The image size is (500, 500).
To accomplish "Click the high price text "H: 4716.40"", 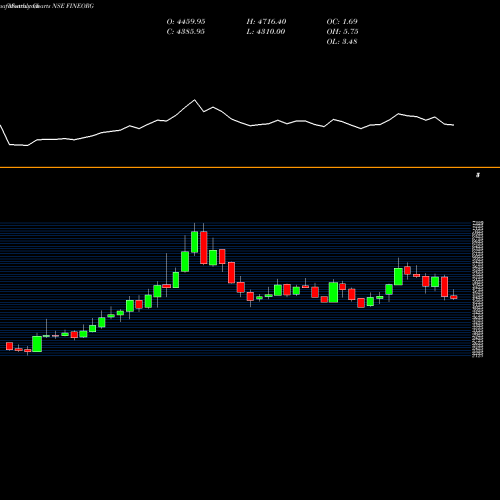I will [x=266, y=22].
